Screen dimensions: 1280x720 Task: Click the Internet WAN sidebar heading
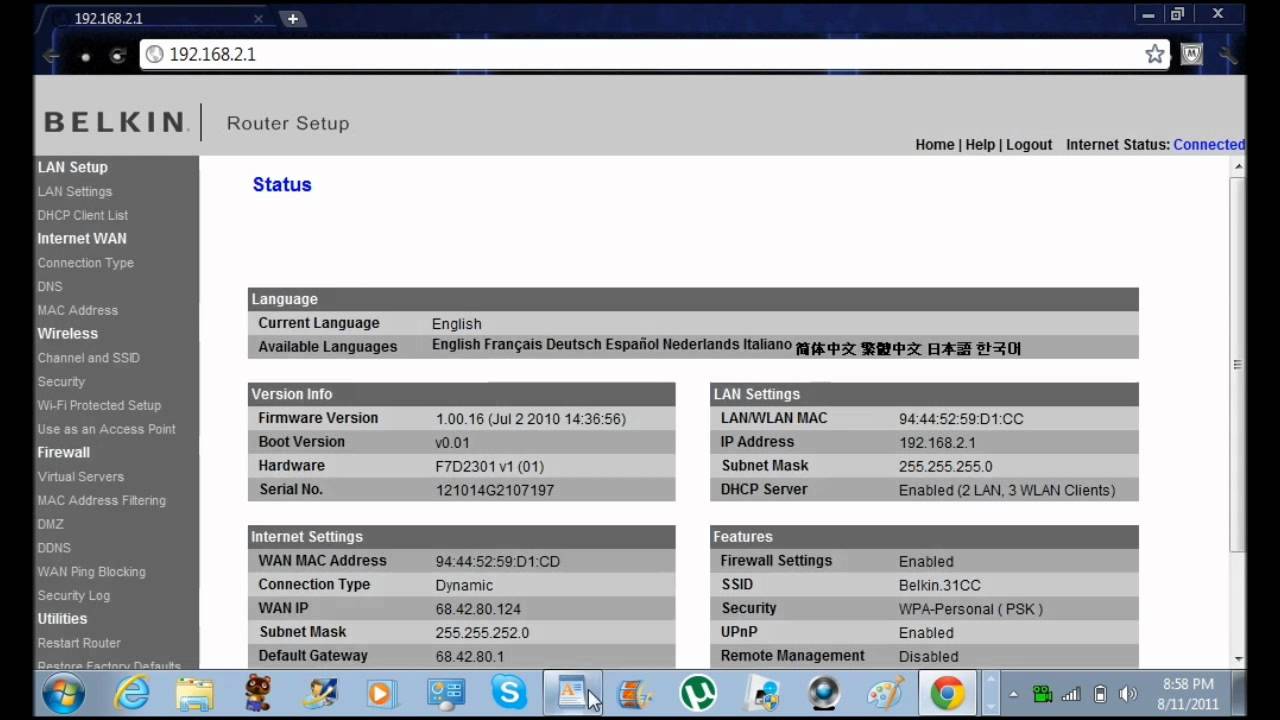coord(82,239)
